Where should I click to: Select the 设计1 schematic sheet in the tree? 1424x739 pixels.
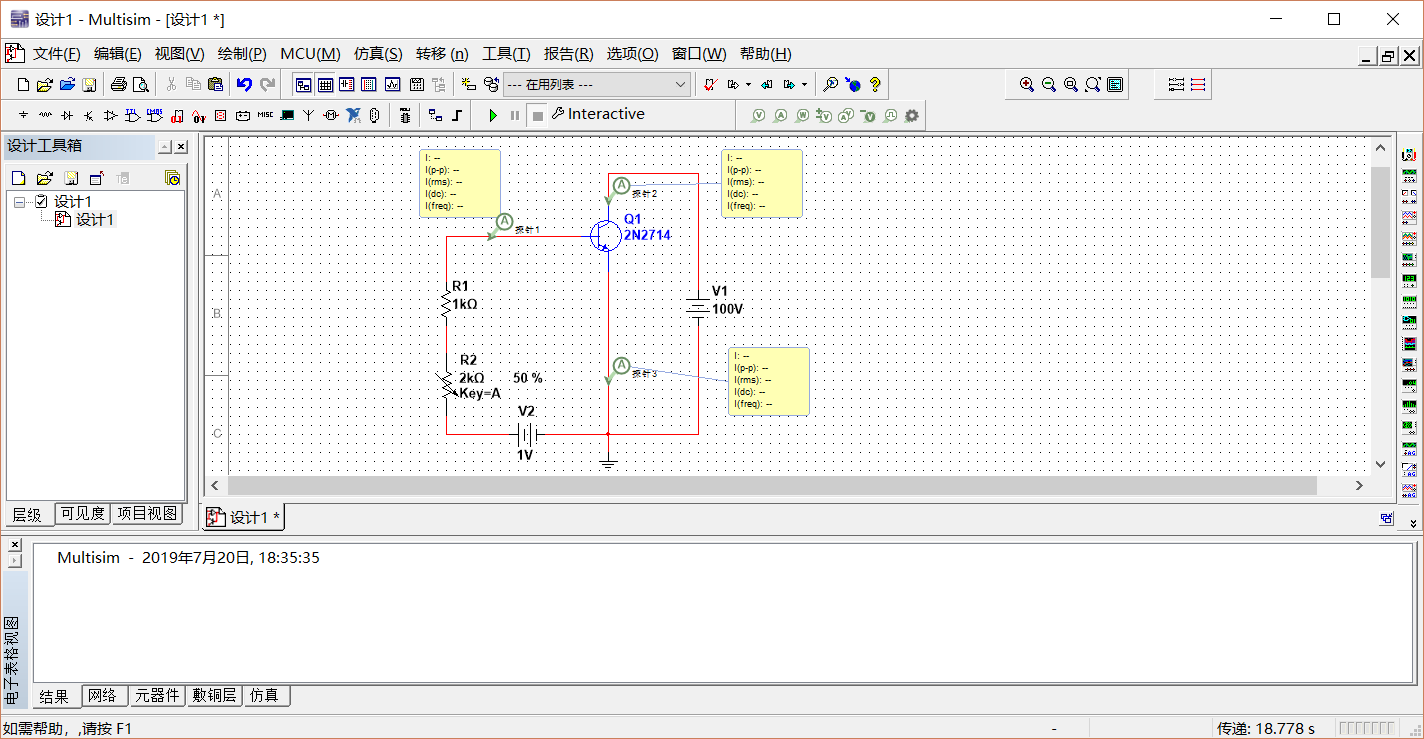pyautogui.click(x=95, y=220)
